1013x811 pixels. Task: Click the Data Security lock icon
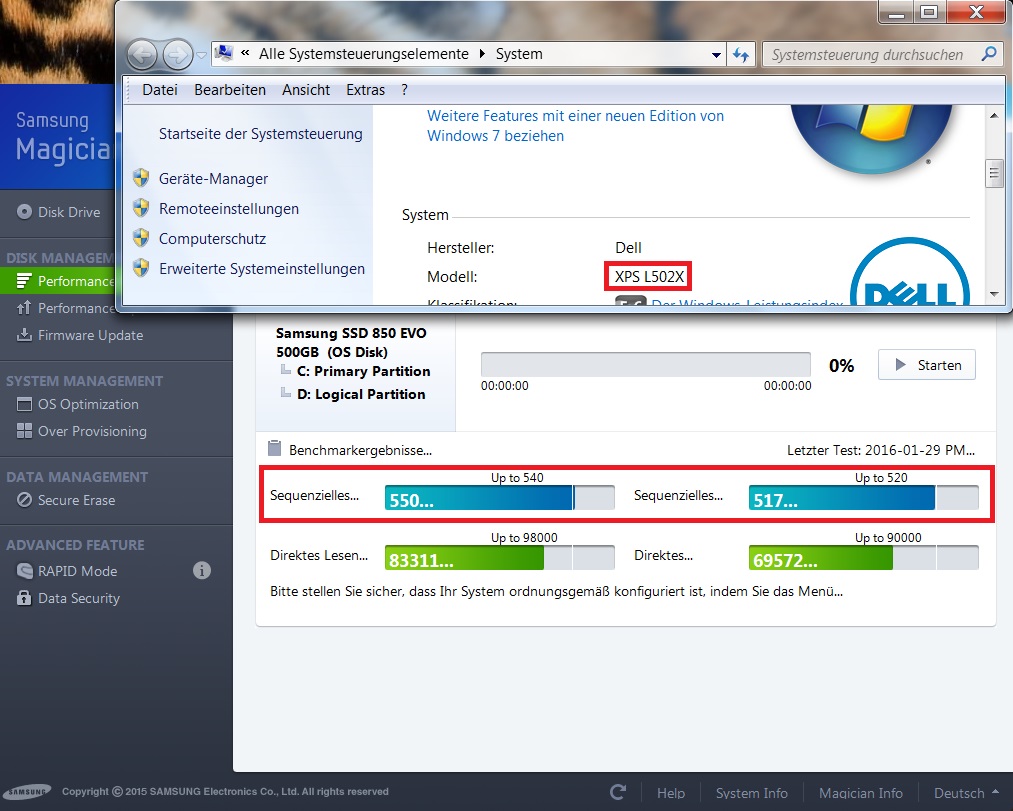24,598
